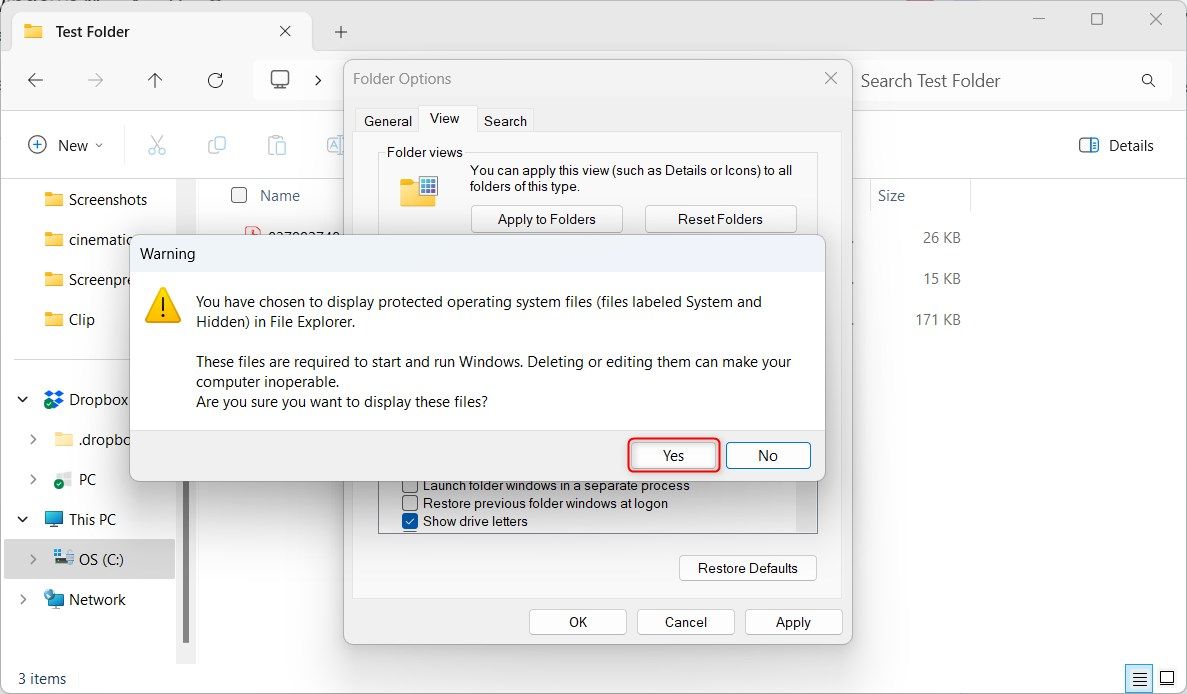Screen dimensions: 1187x694
Task: Click the navigation pane vertical scrollbar
Action: pos(185,560)
